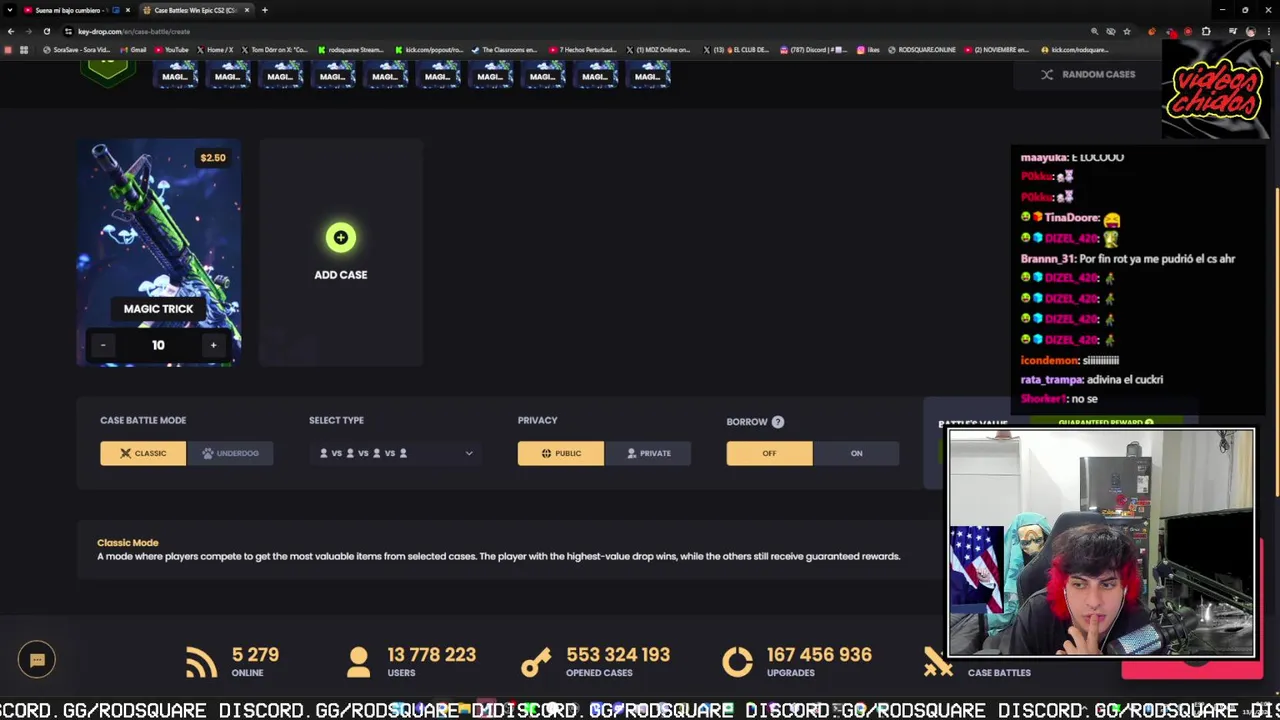Open the rodsquaree Stream bookmark

tap(351, 50)
